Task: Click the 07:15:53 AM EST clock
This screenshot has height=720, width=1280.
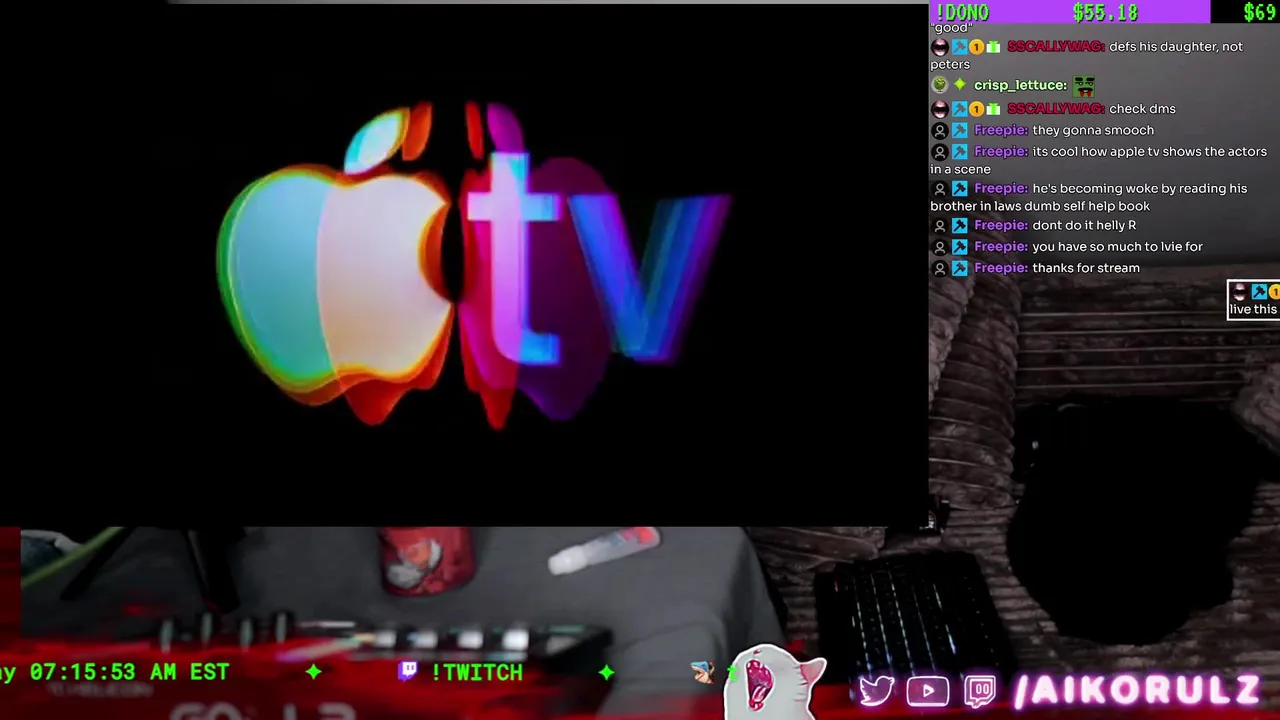Action: [129, 672]
